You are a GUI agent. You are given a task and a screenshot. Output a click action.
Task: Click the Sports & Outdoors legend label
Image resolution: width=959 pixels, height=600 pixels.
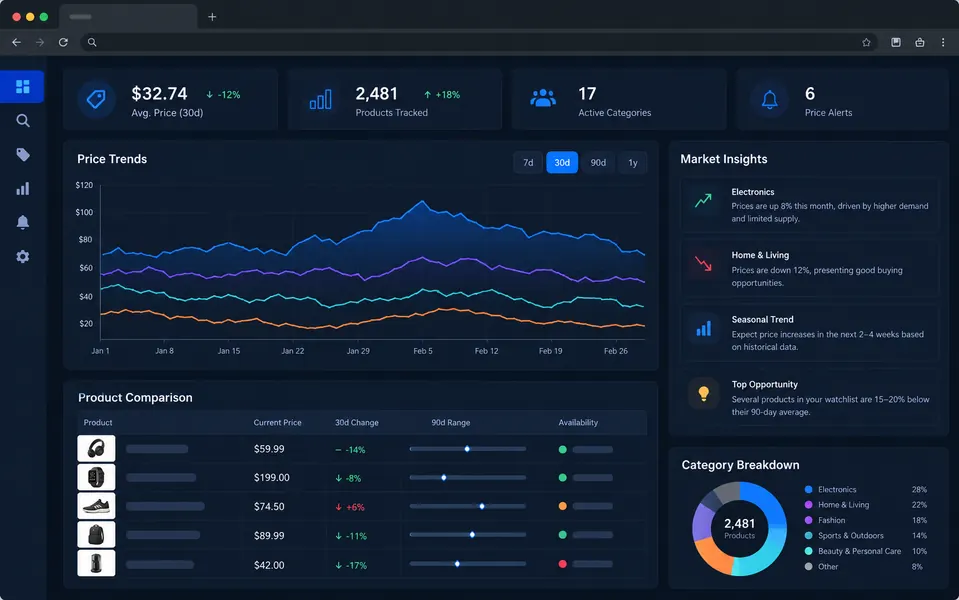(x=851, y=535)
